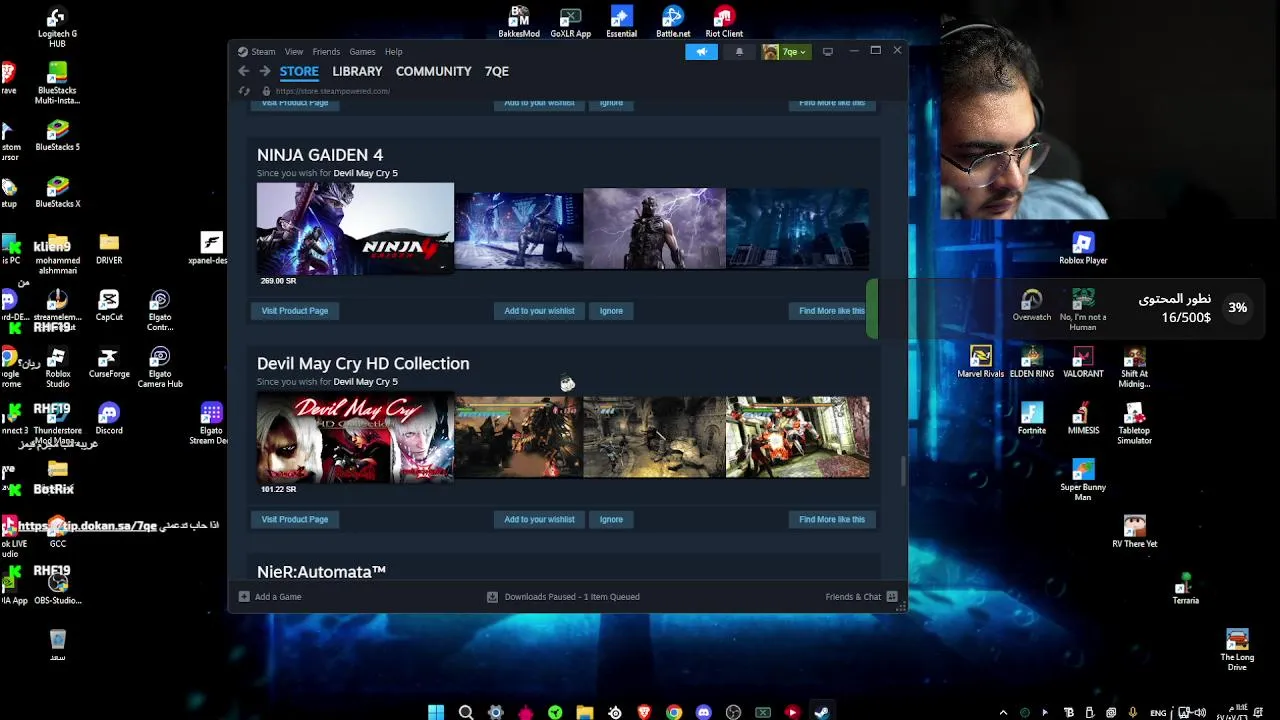Reload the Steam store page
1280x720 pixels.
click(243, 91)
